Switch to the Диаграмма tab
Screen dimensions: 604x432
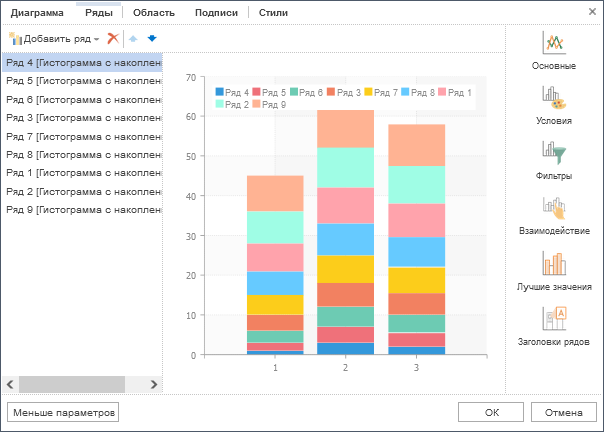tap(37, 13)
